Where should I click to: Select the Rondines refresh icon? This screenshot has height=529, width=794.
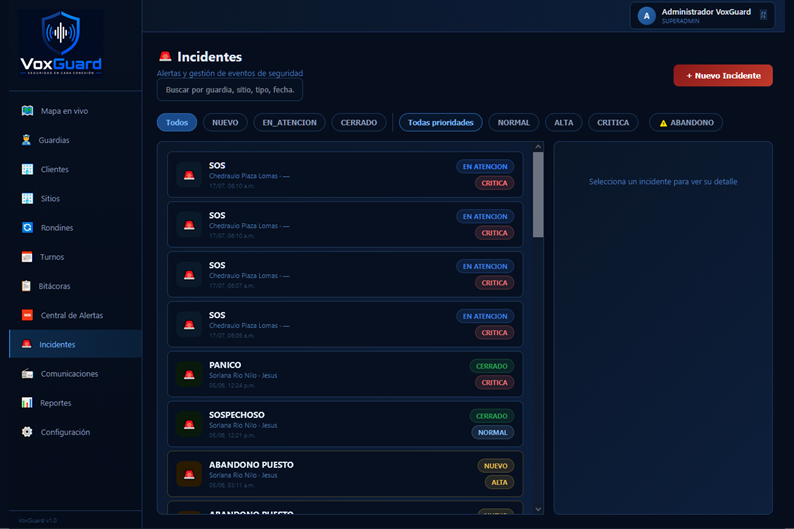pyautogui.click(x=27, y=228)
